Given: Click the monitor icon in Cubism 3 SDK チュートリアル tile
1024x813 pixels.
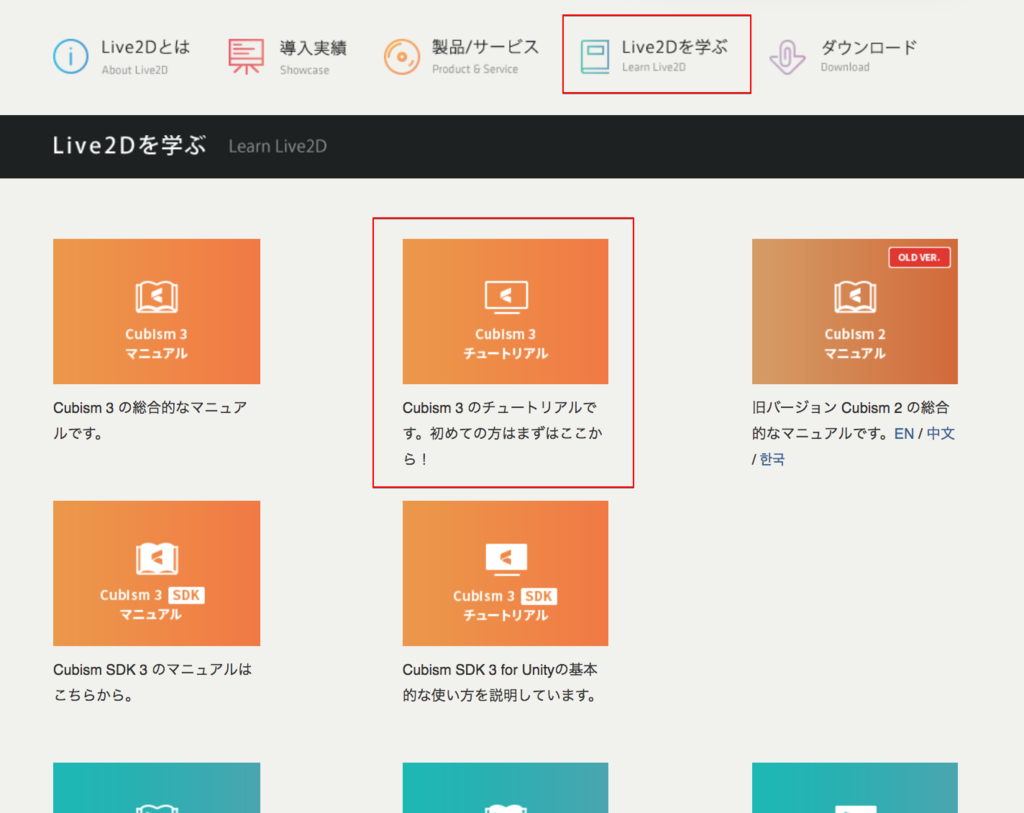Looking at the screenshot, I should (x=506, y=559).
